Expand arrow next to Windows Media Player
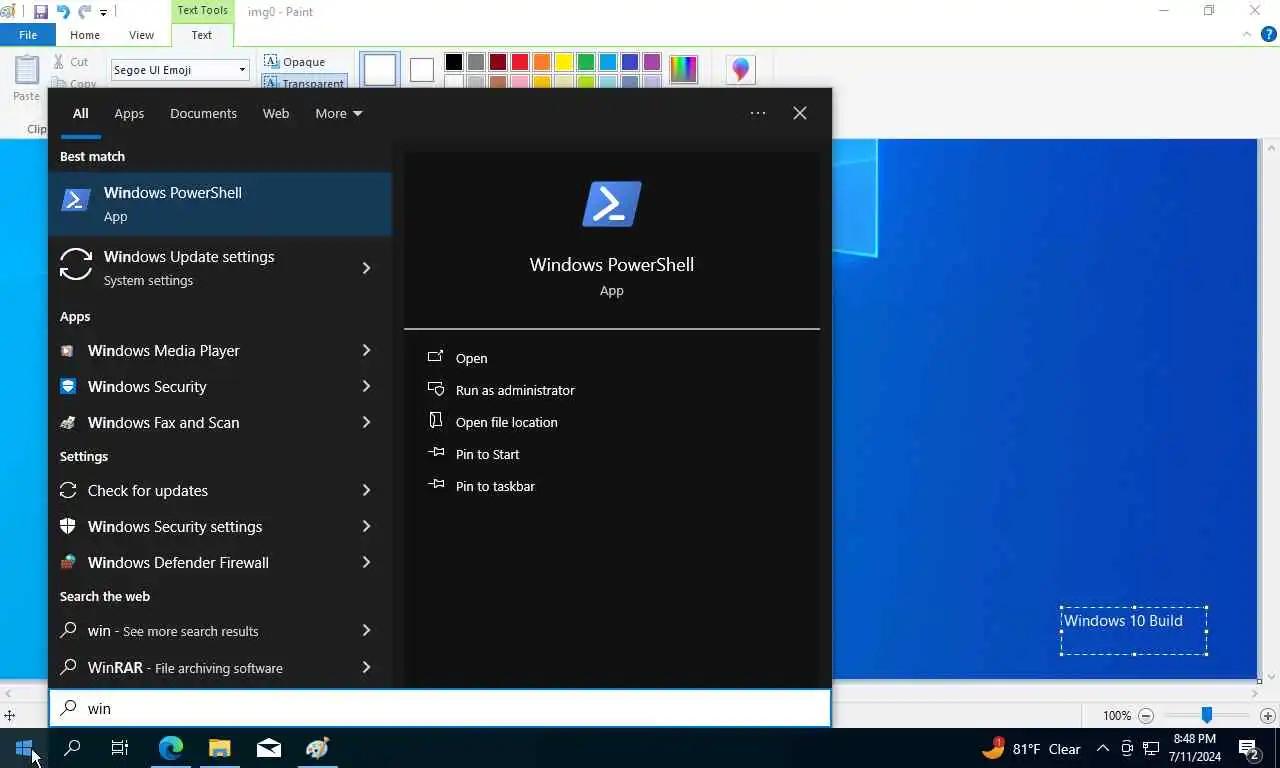The width and height of the screenshot is (1280, 768). tap(366, 350)
